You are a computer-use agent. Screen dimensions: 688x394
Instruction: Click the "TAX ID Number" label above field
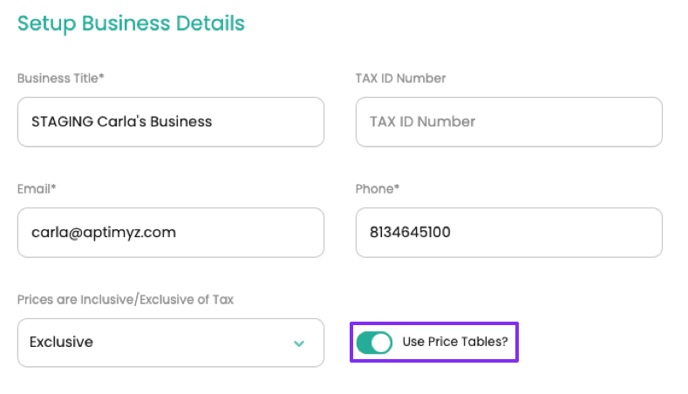[x=401, y=78]
